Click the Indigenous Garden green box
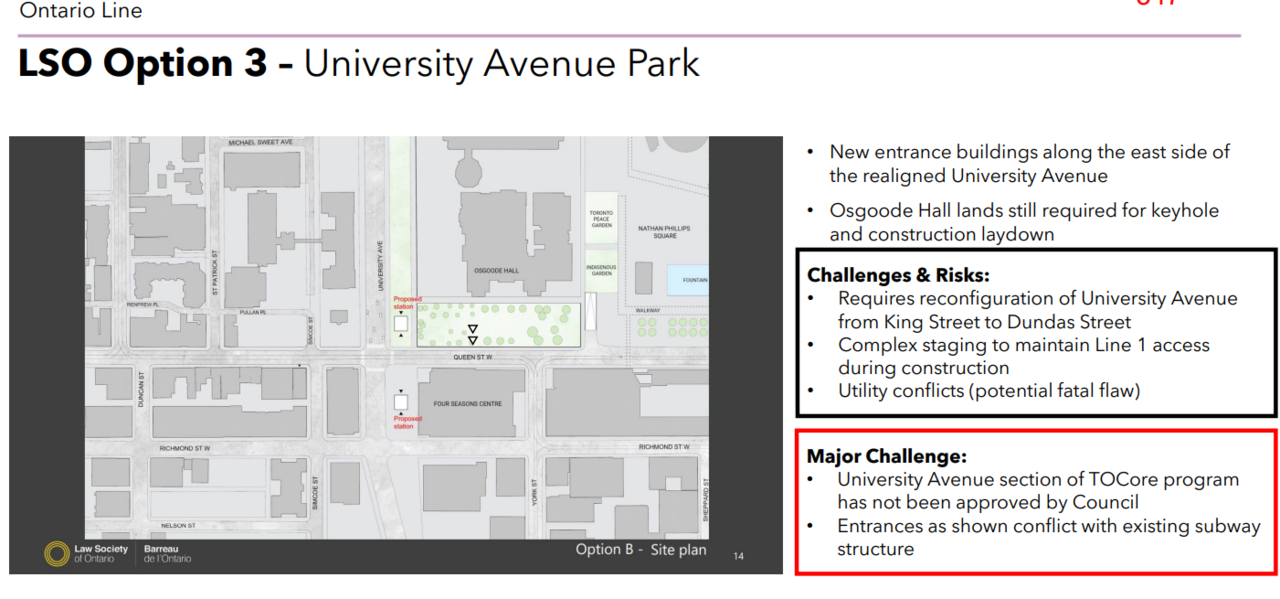 pos(601,270)
